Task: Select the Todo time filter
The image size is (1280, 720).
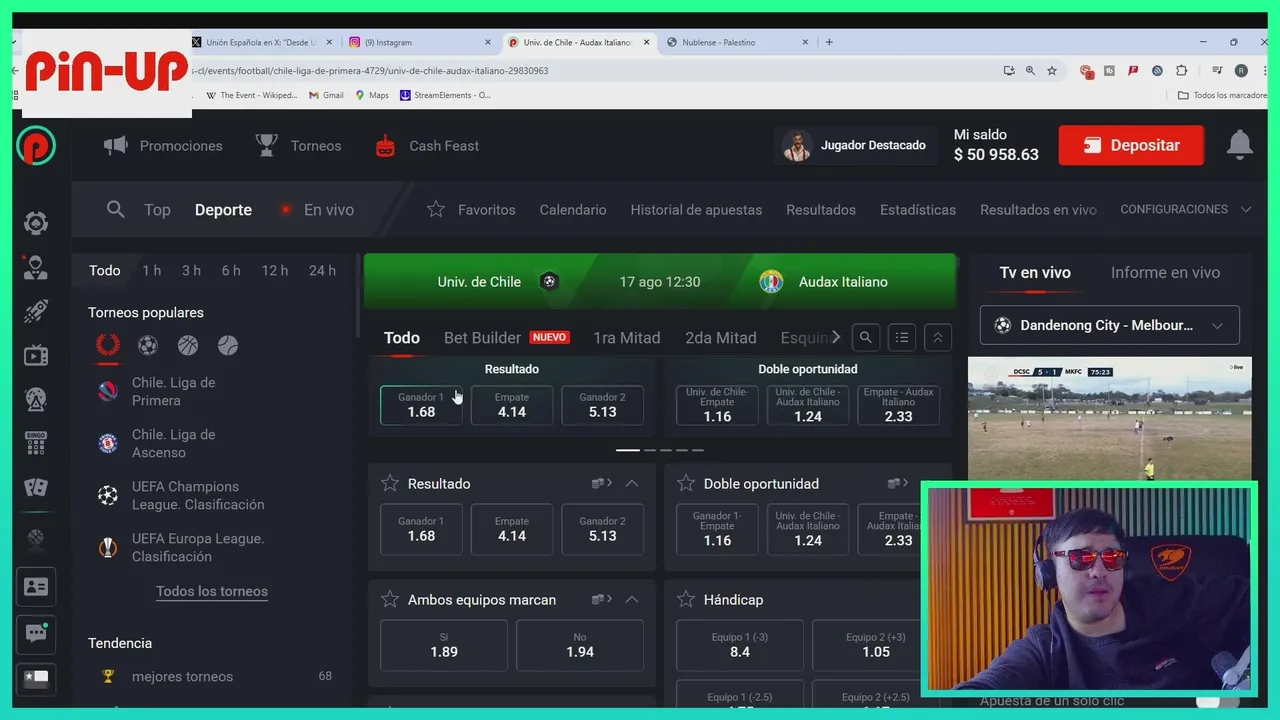Action: [x=104, y=270]
